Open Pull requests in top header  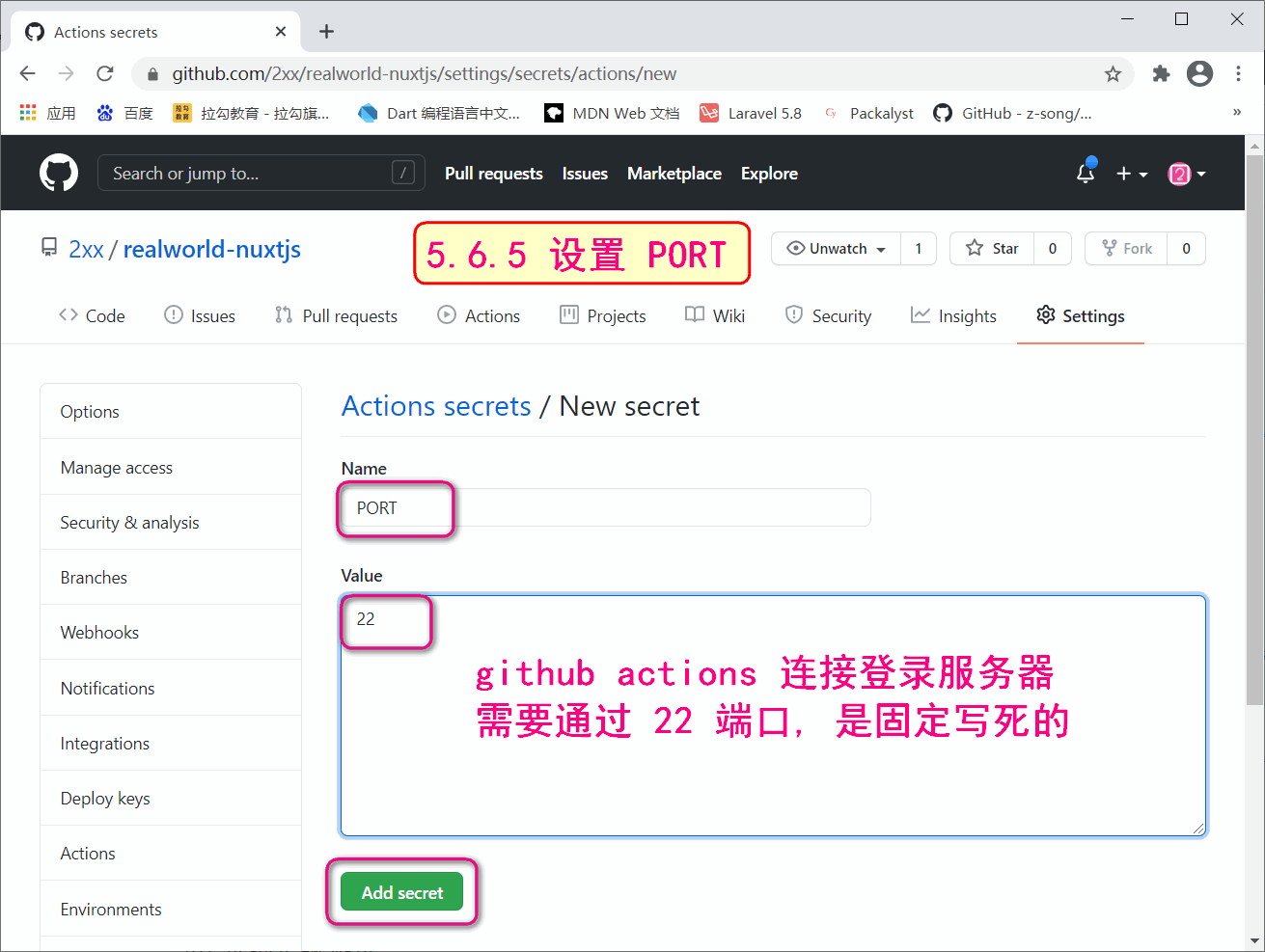click(494, 174)
